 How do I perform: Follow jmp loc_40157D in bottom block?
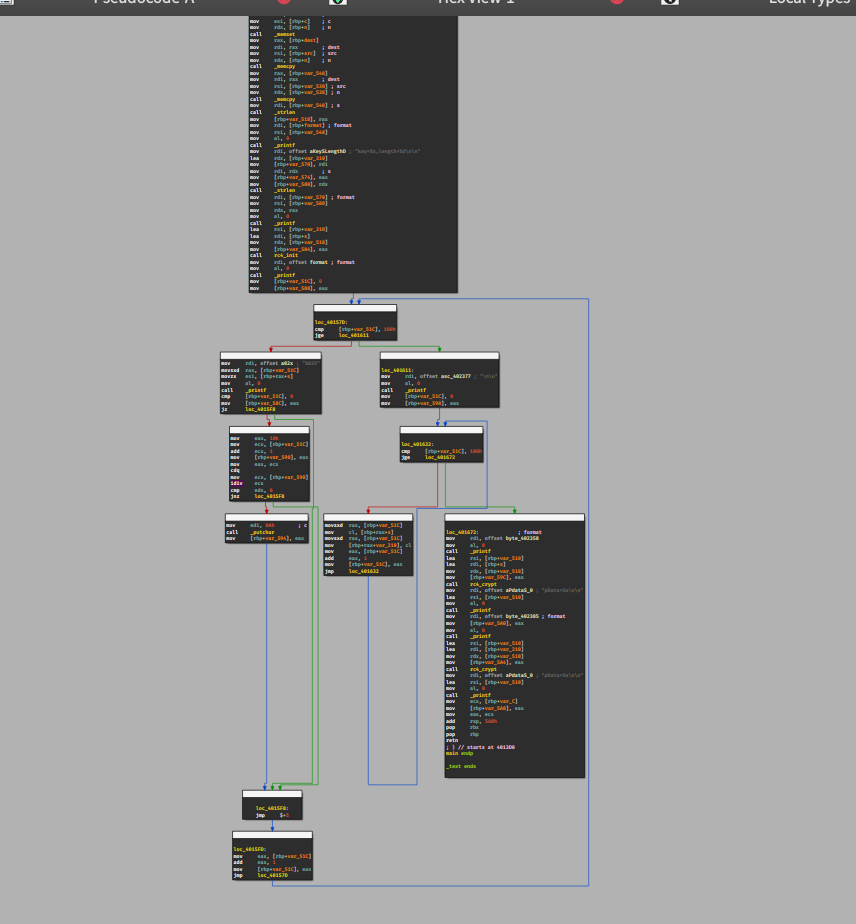271,875
